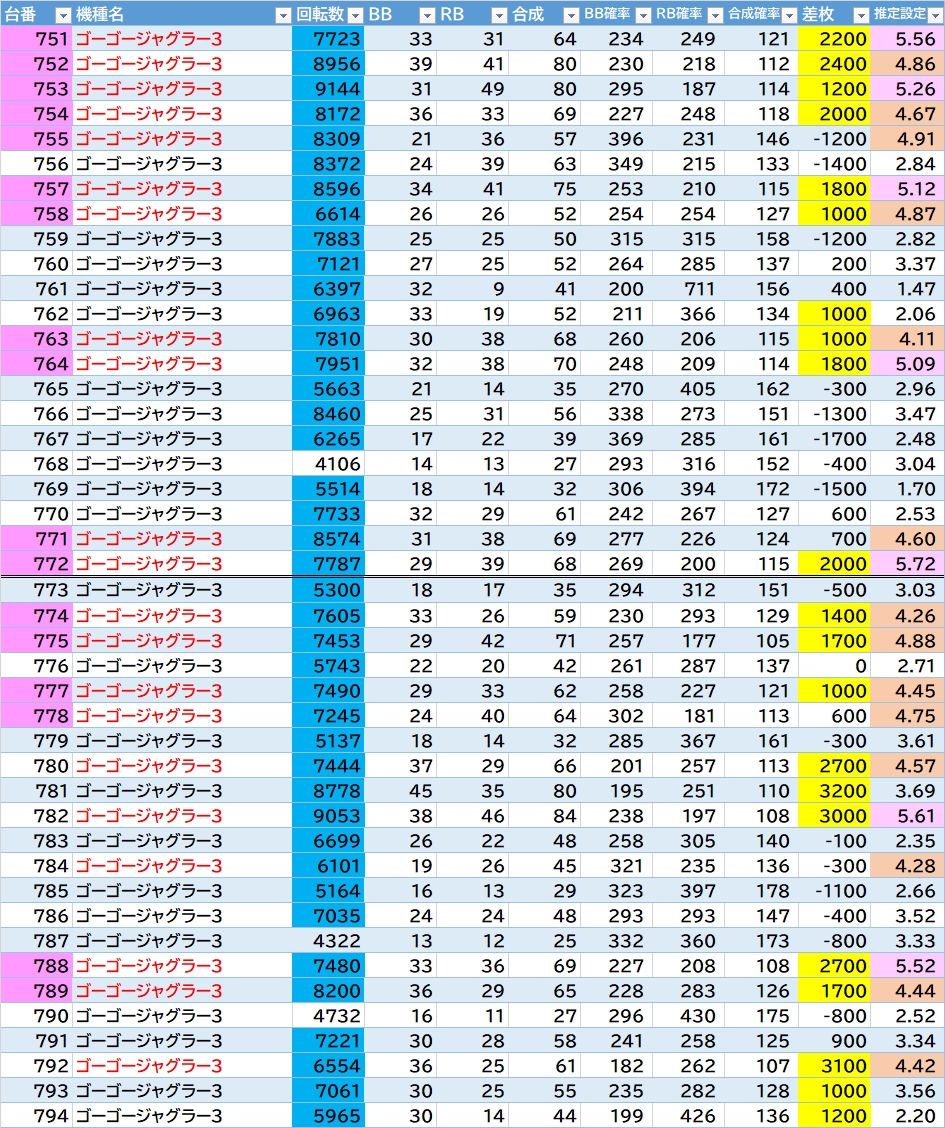
Task: Open the BB確率 column filter dropdown
Action: point(643,14)
